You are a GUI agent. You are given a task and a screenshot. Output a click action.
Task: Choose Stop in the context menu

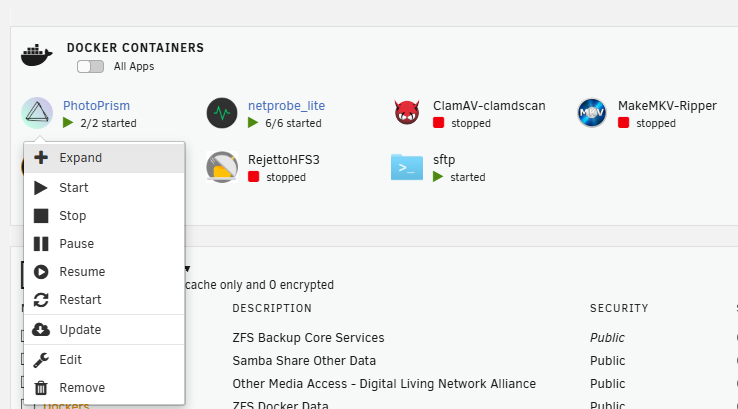(x=104, y=216)
